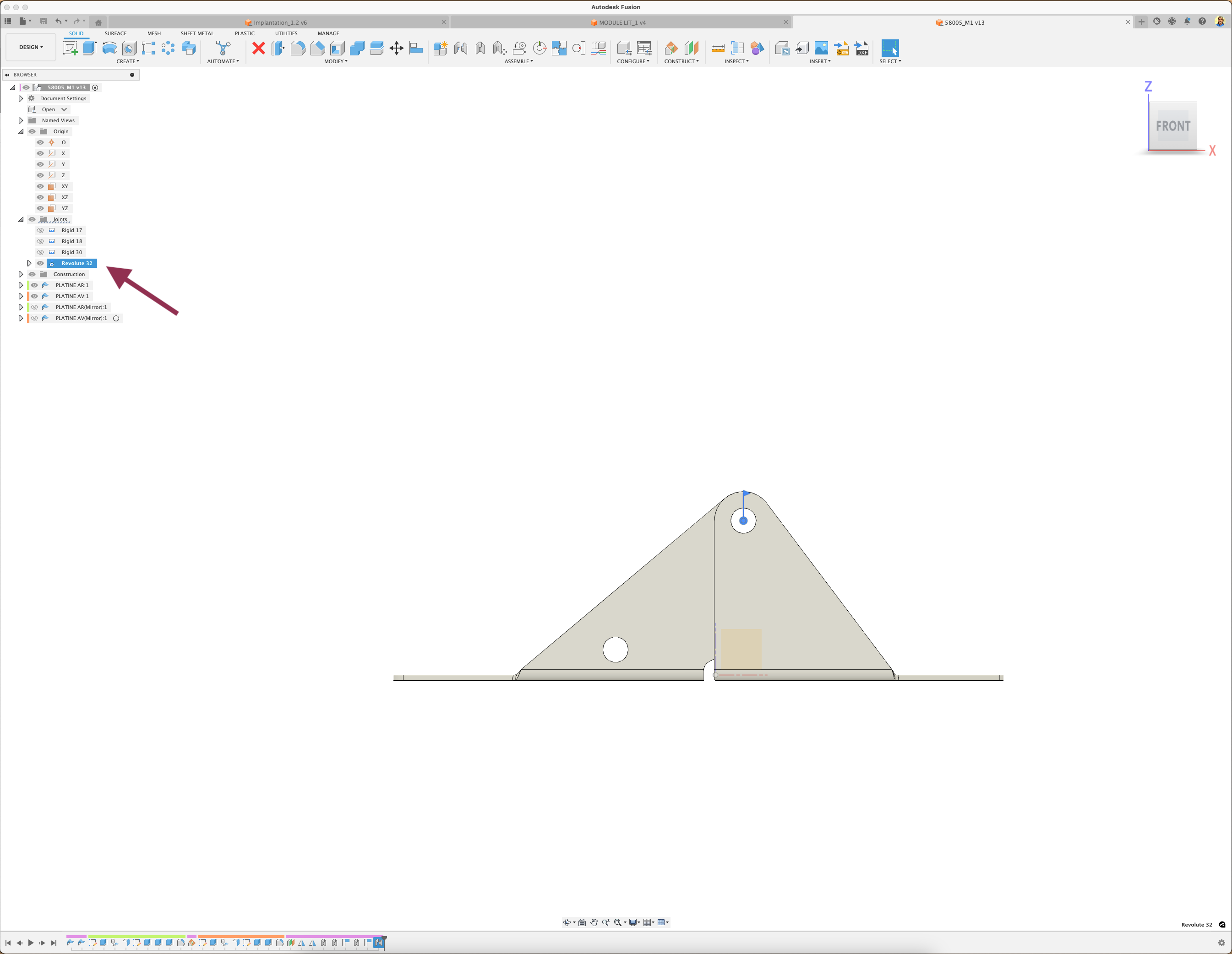Start a new sketch with Create Sketch
1232x954 pixels.
click(71, 49)
